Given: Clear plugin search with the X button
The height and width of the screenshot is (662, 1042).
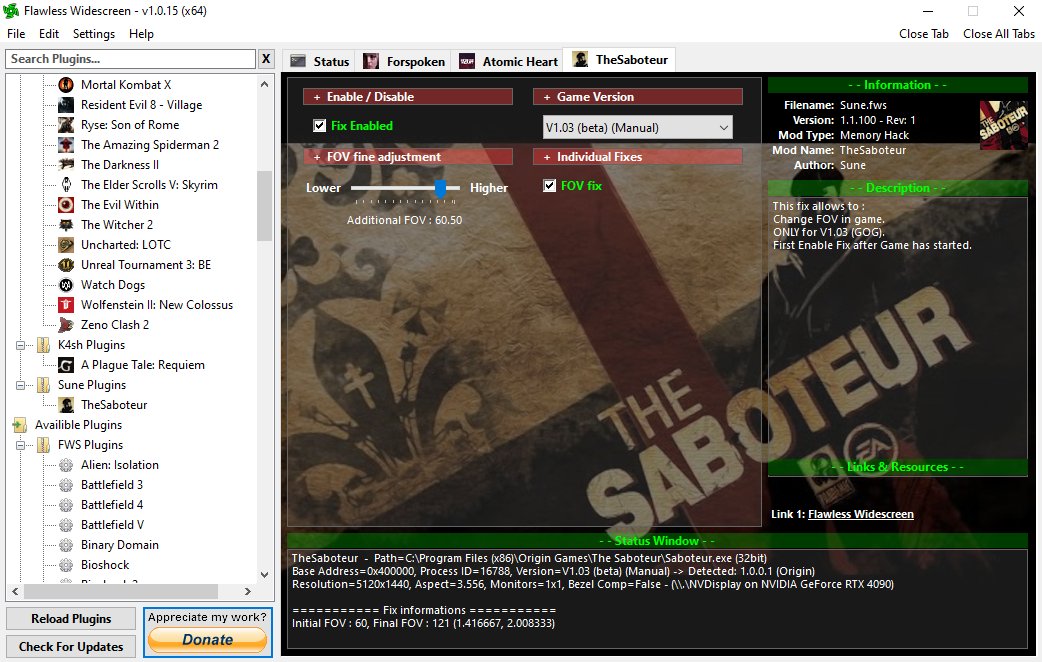Looking at the screenshot, I should click(266, 58).
